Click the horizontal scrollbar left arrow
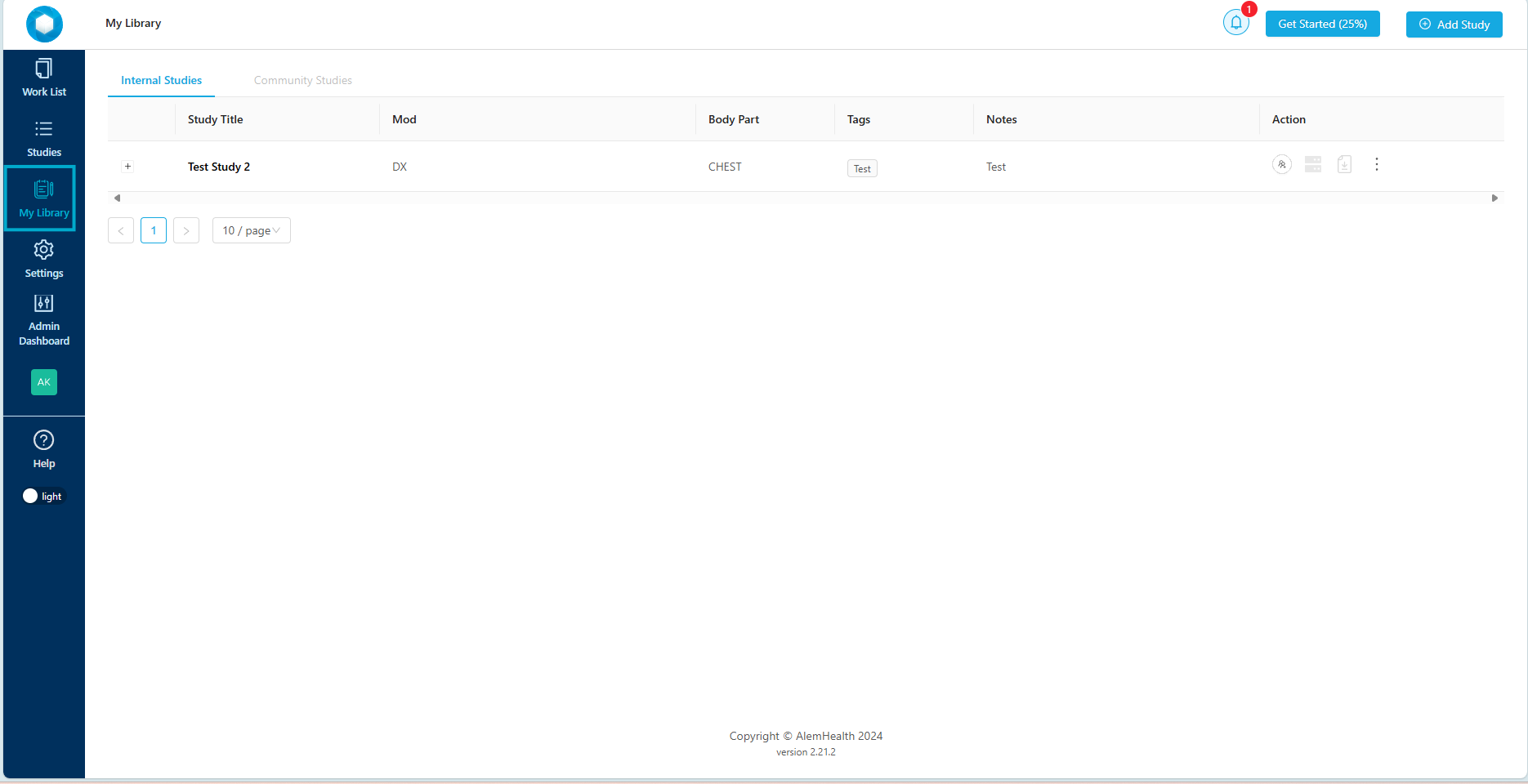This screenshot has width=1528, height=784. [x=117, y=198]
